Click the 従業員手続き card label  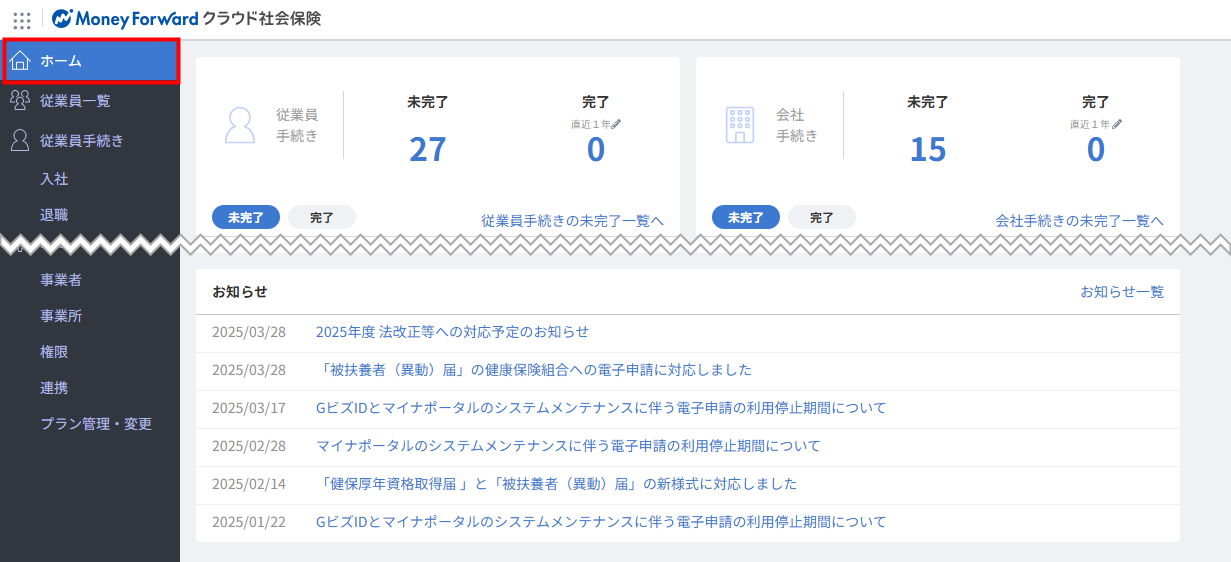pyautogui.click(x=297, y=125)
